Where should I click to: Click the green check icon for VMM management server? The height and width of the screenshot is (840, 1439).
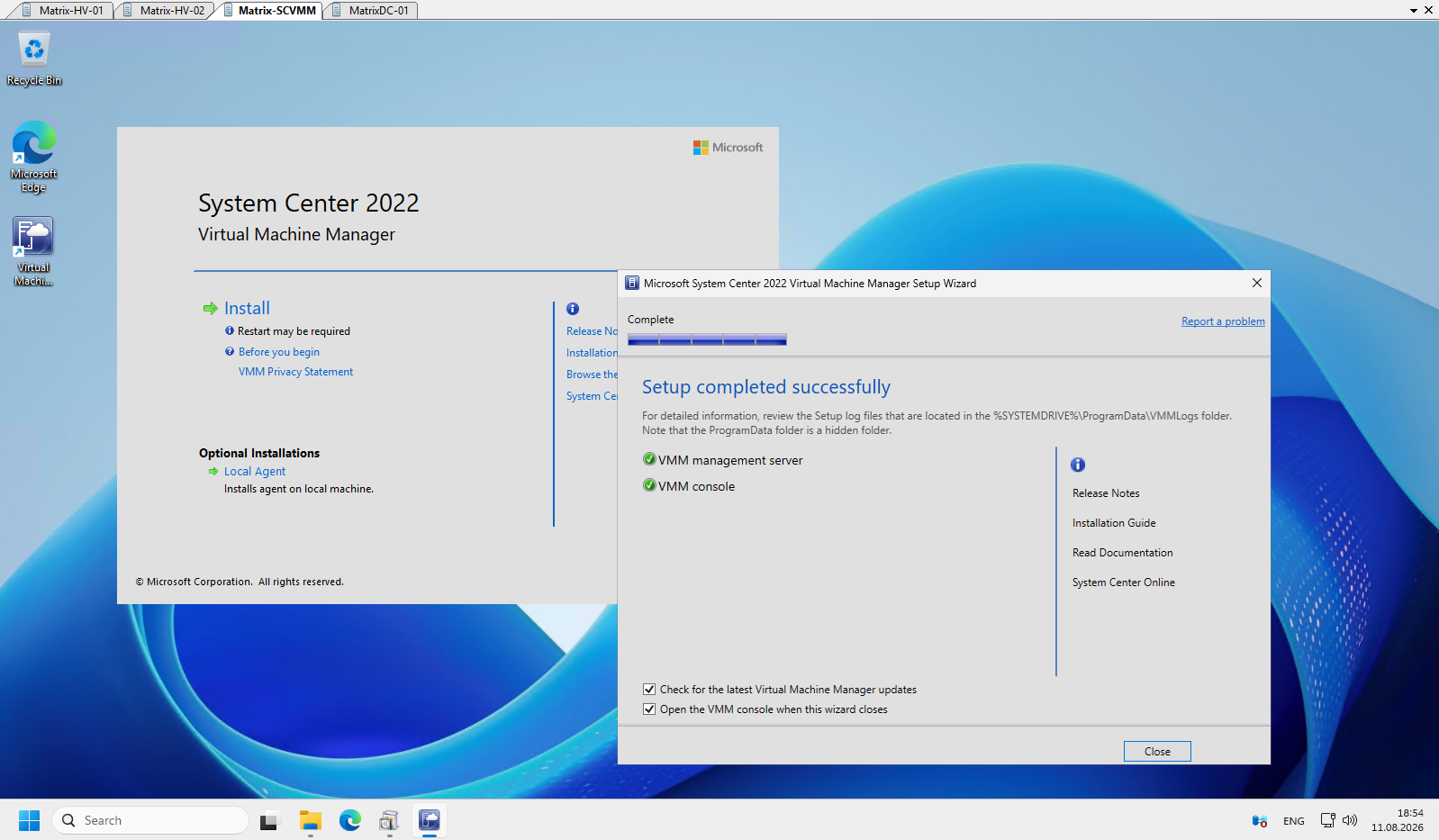point(649,459)
